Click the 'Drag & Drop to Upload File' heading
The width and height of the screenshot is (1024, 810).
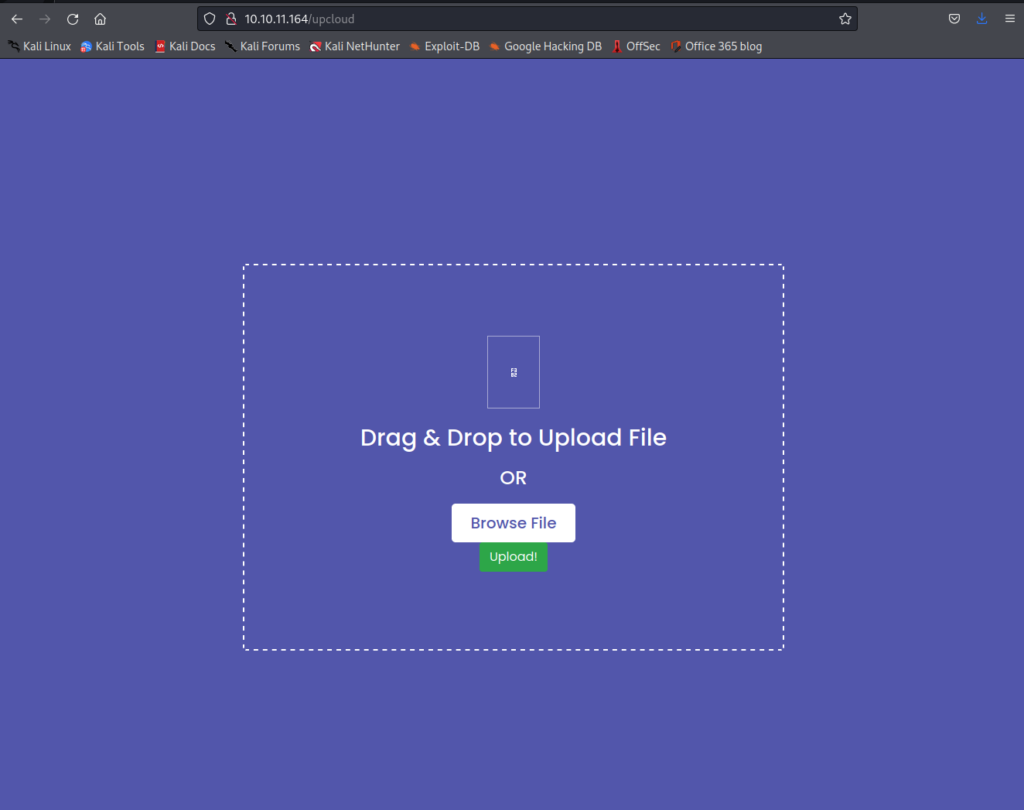tap(513, 438)
